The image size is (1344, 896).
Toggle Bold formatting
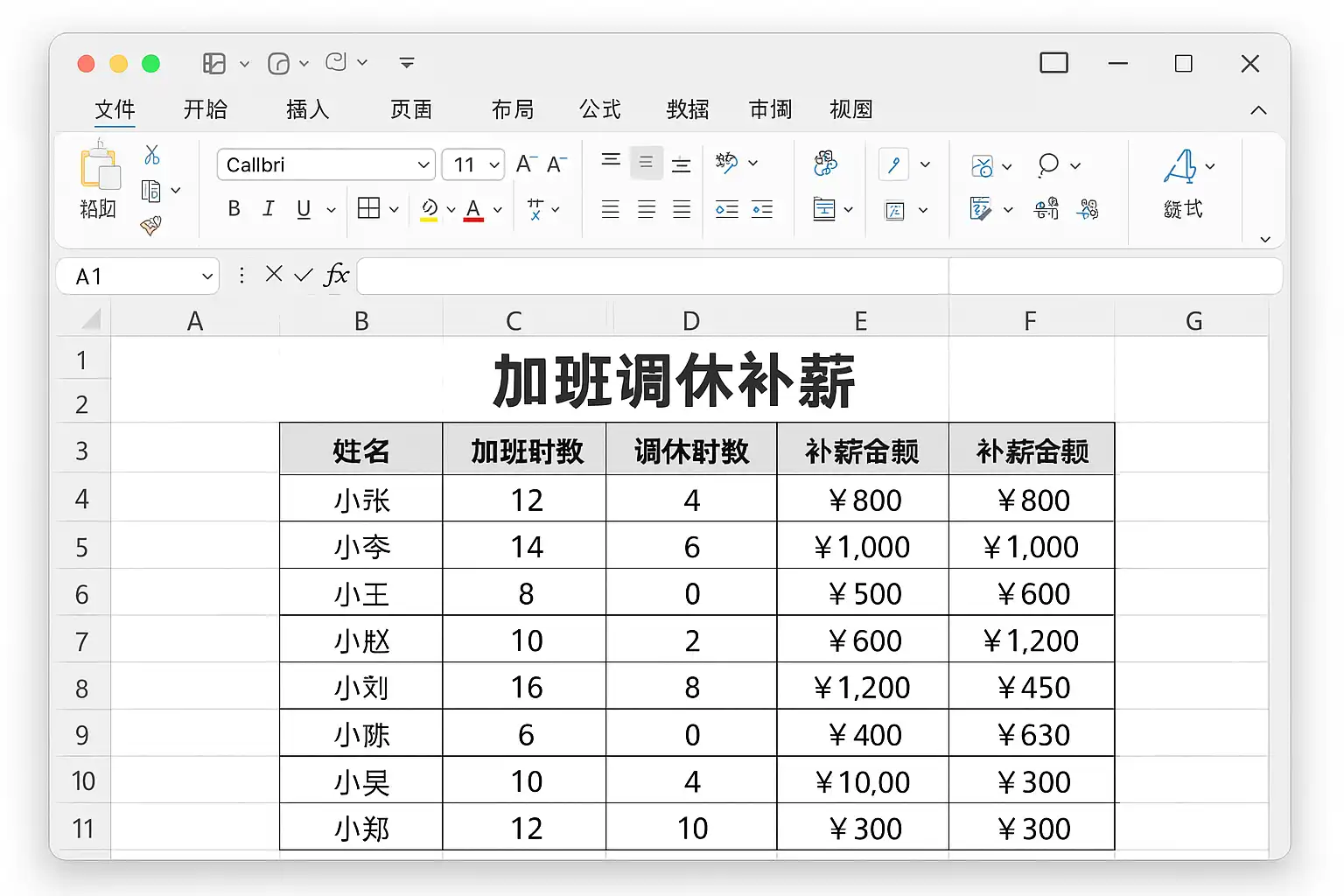(x=234, y=208)
